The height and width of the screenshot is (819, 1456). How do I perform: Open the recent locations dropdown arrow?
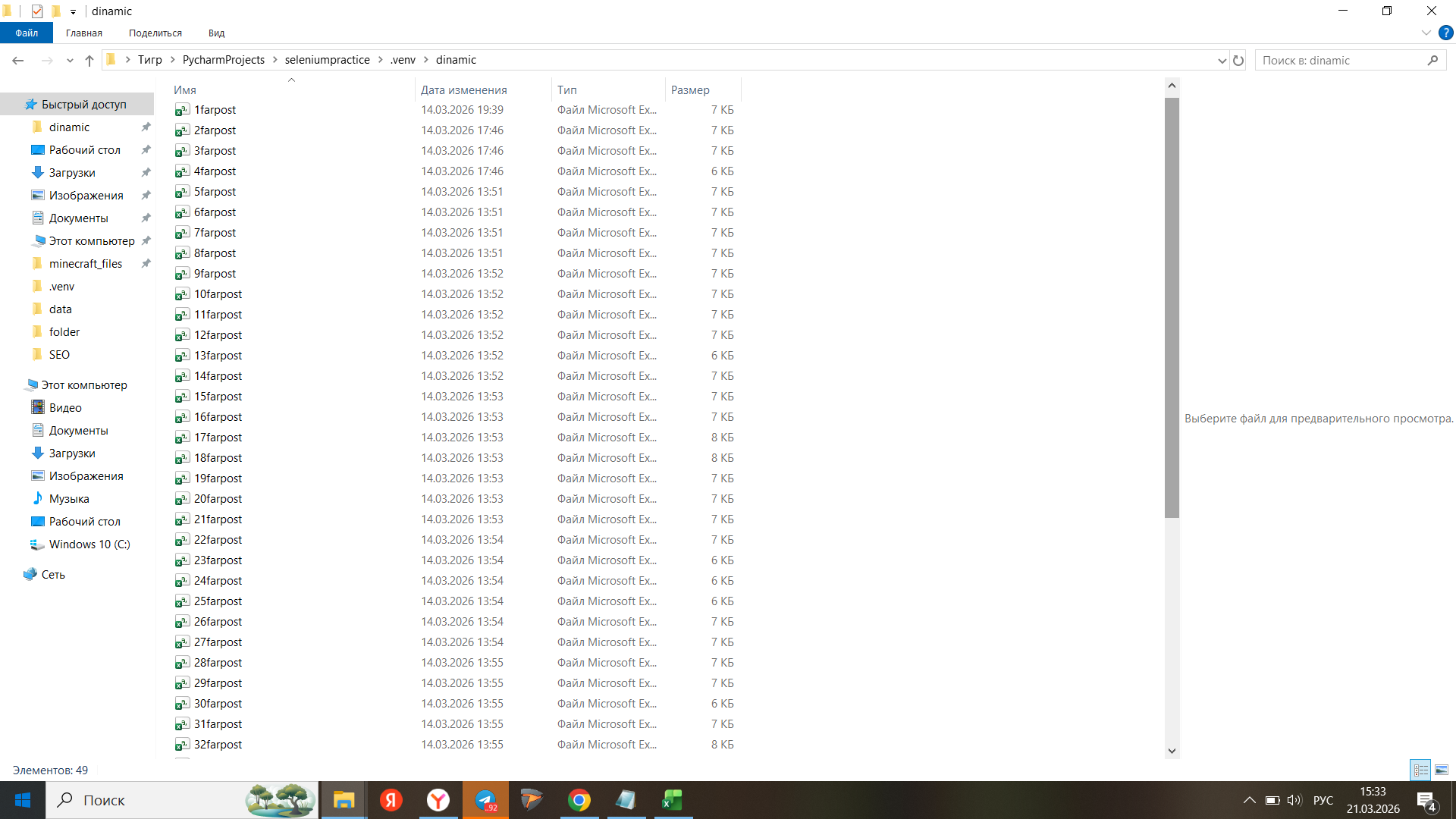[x=70, y=60]
